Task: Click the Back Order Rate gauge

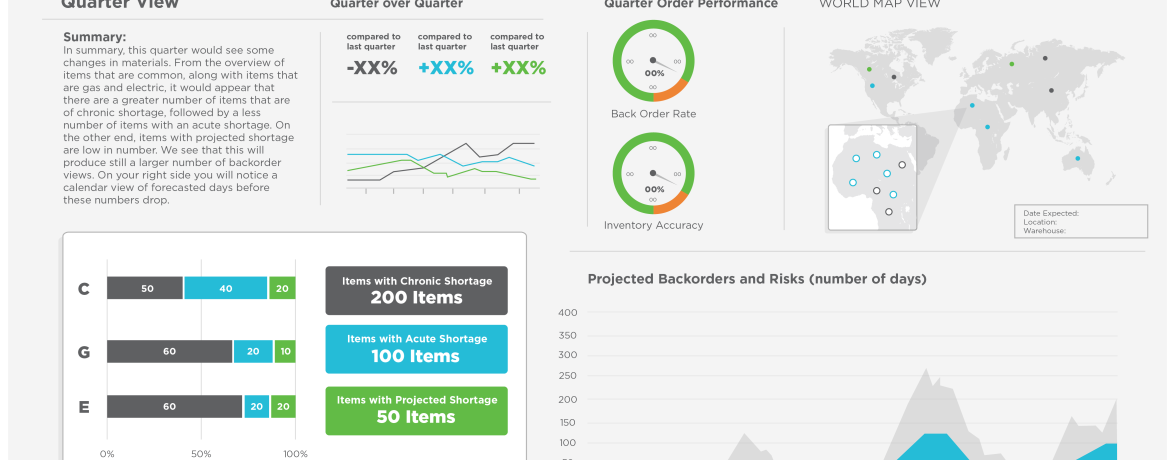Action: click(653, 60)
